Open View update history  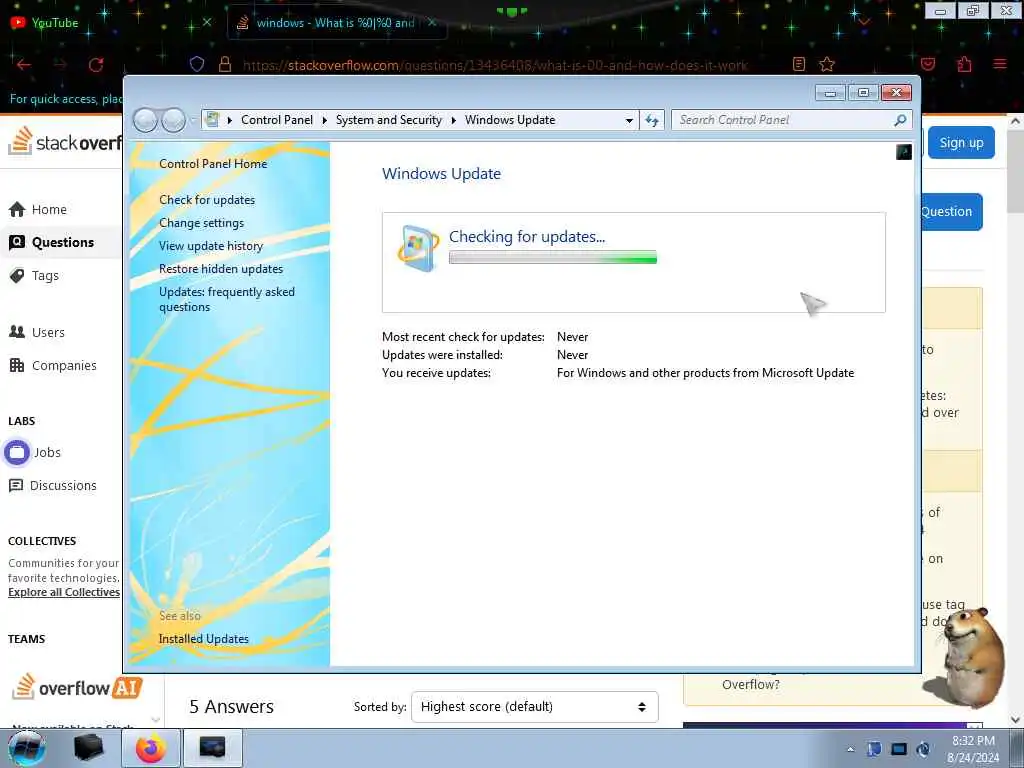tap(211, 246)
